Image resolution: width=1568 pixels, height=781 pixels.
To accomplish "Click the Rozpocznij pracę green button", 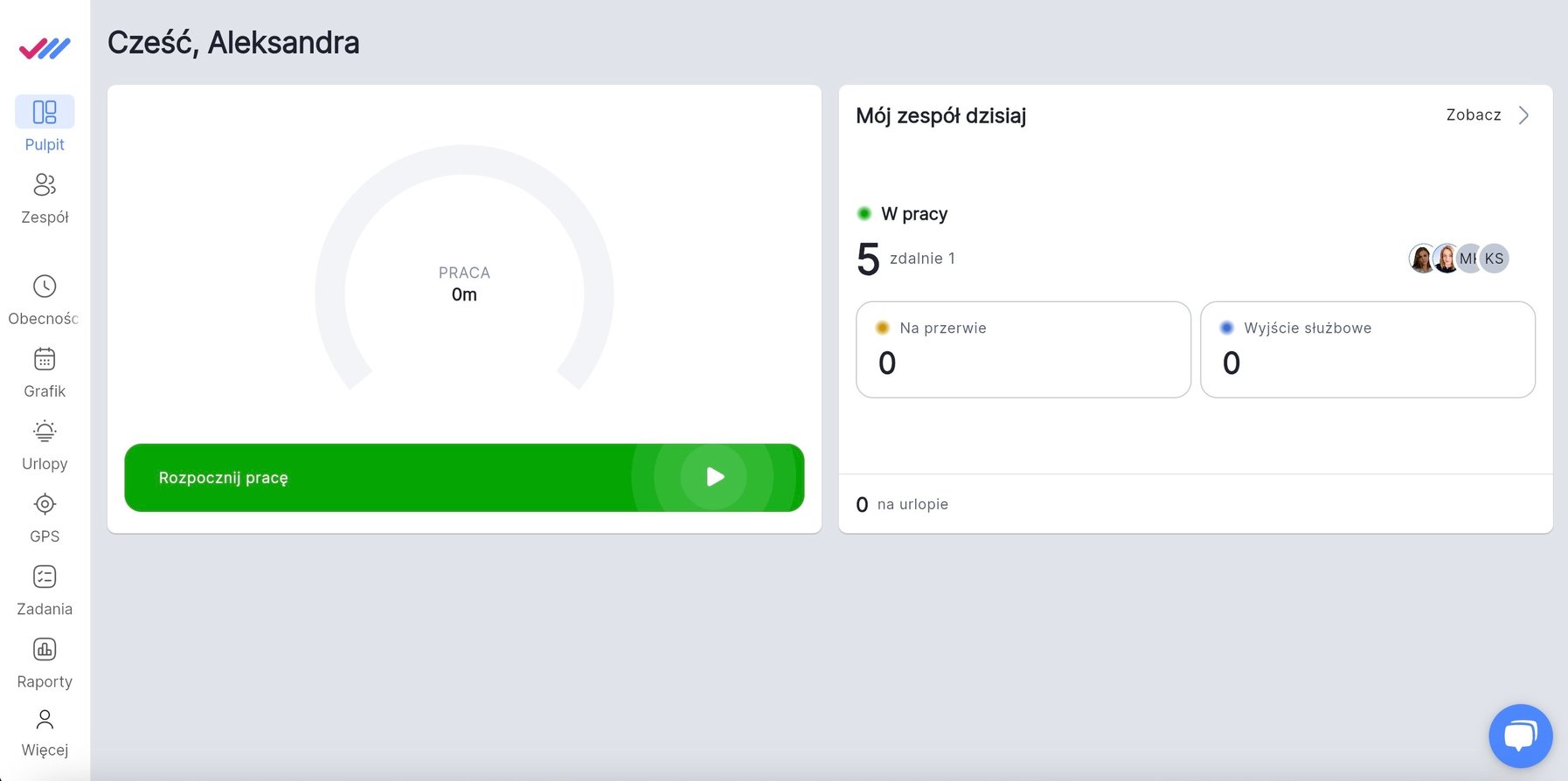I will point(464,478).
